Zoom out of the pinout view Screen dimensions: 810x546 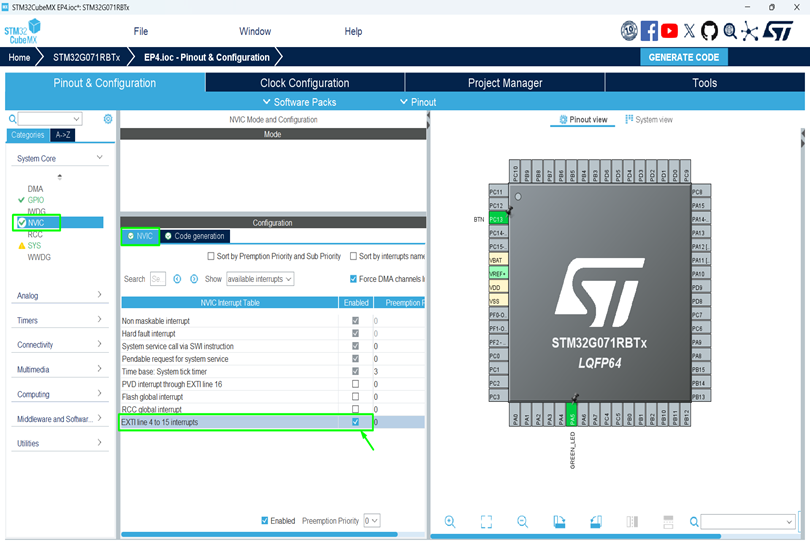click(522, 522)
